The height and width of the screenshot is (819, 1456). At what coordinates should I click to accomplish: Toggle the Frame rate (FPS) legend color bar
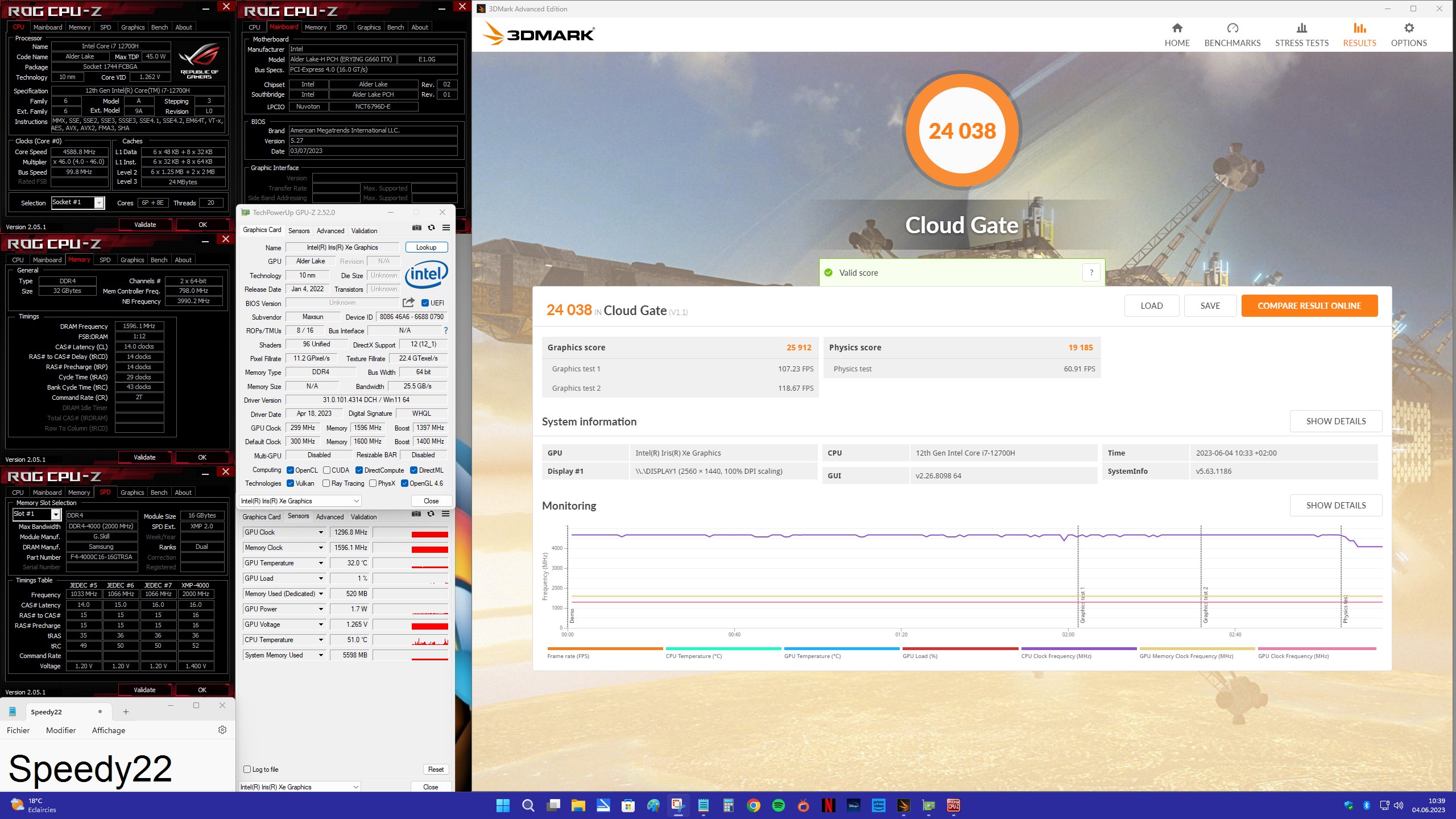[605, 648]
